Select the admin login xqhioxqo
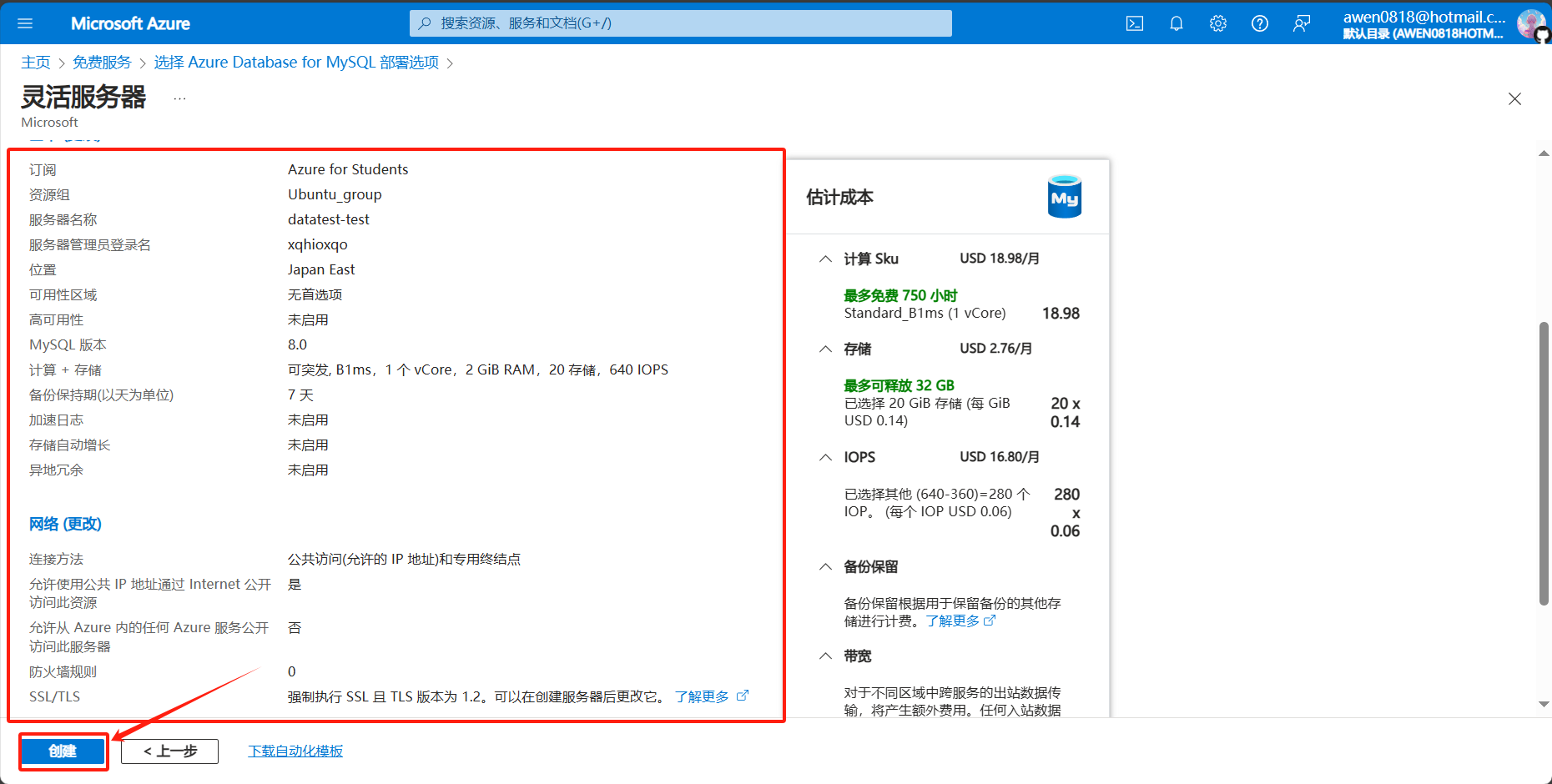The height and width of the screenshot is (784, 1552). (318, 244)
